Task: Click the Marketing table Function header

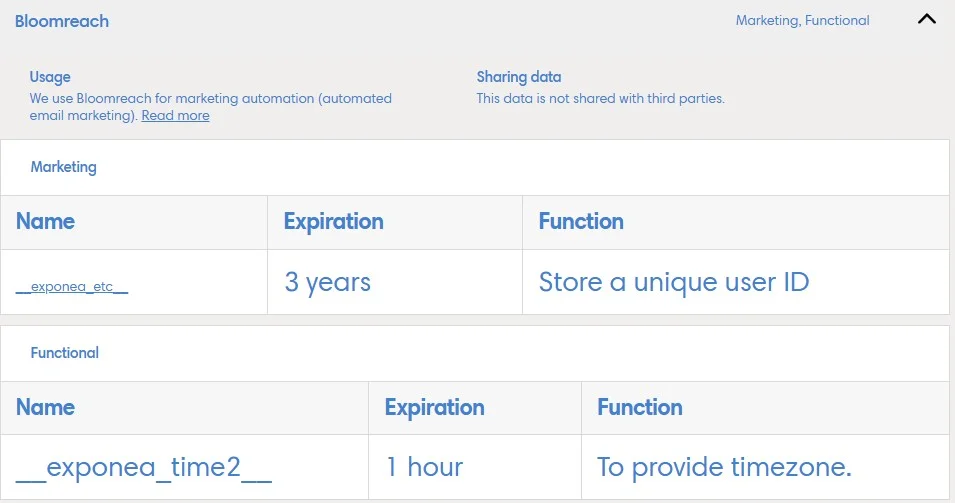Action: click(736, 222)
